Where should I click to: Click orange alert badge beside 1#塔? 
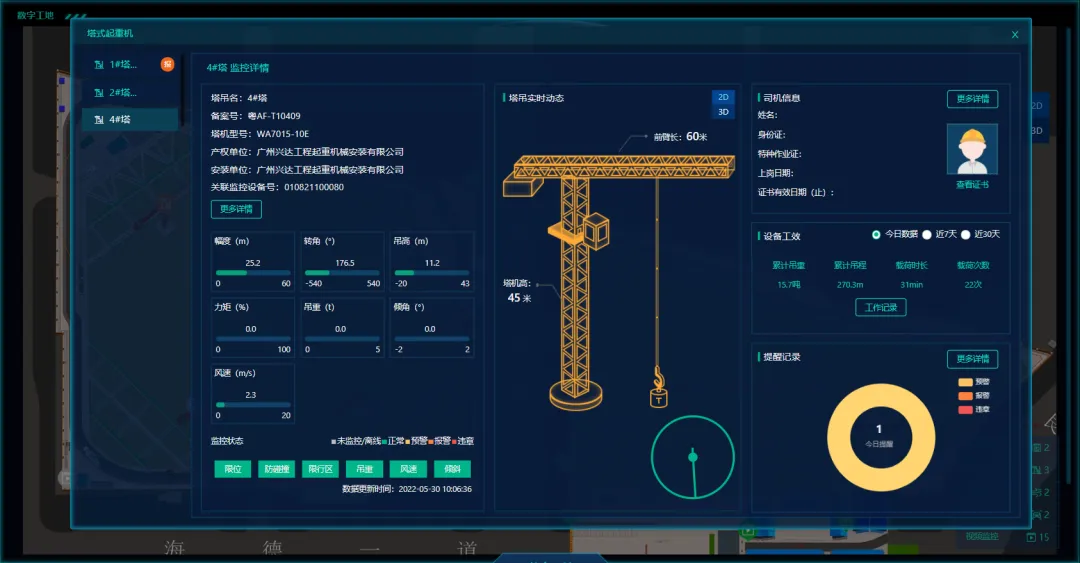click(x=167, y=64)
